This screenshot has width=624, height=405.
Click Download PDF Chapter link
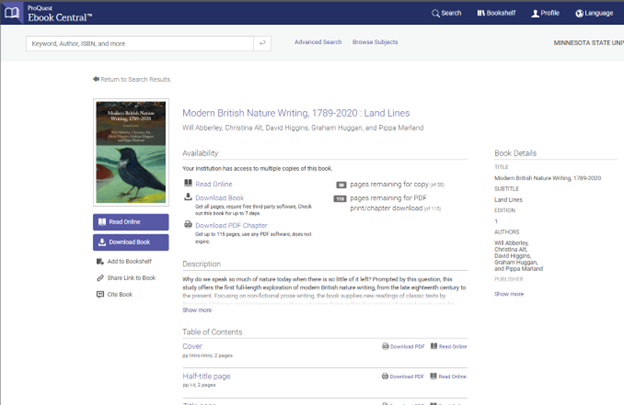(x=231, y=226)
